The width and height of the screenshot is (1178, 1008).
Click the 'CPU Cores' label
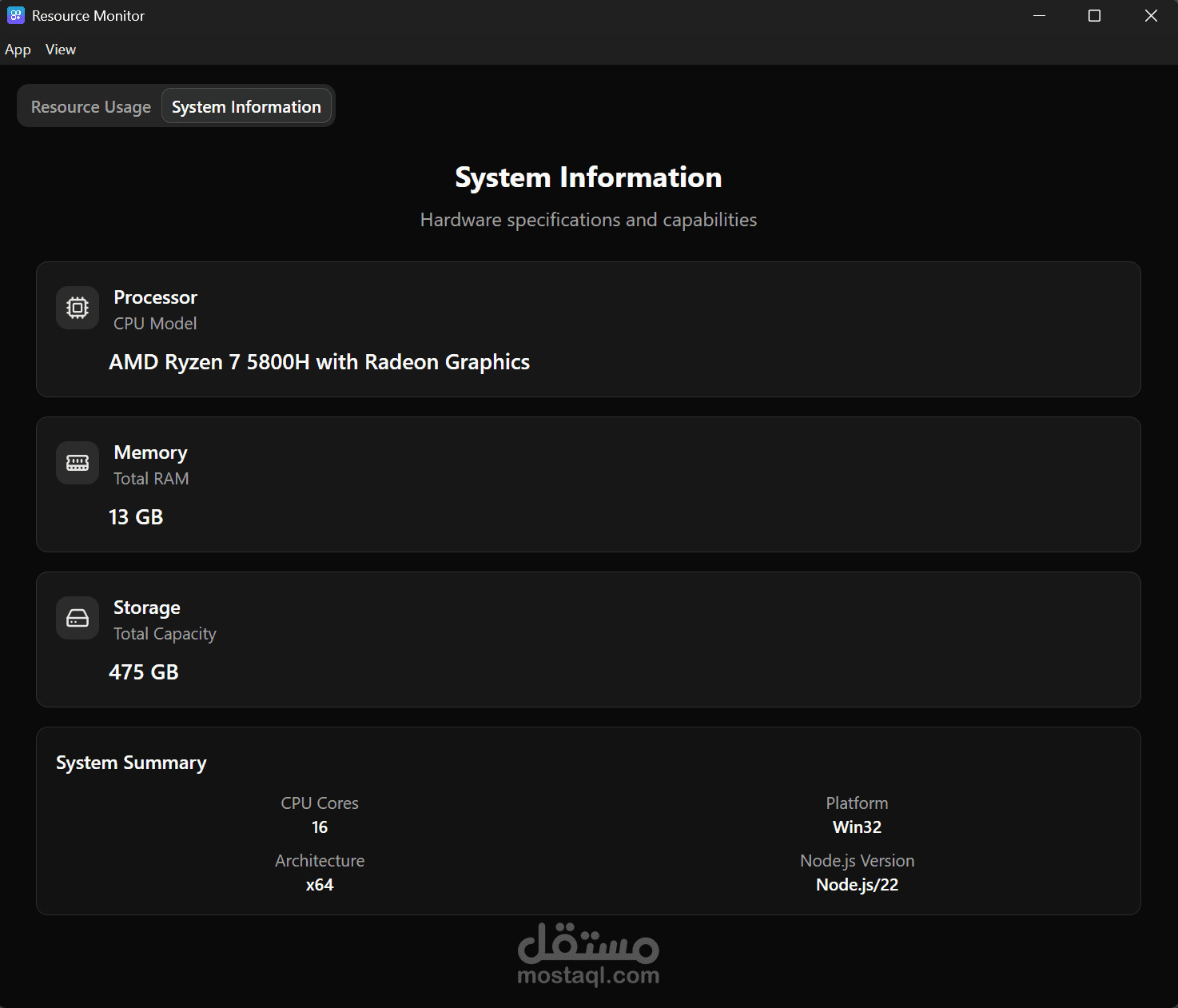click(320, 803)
